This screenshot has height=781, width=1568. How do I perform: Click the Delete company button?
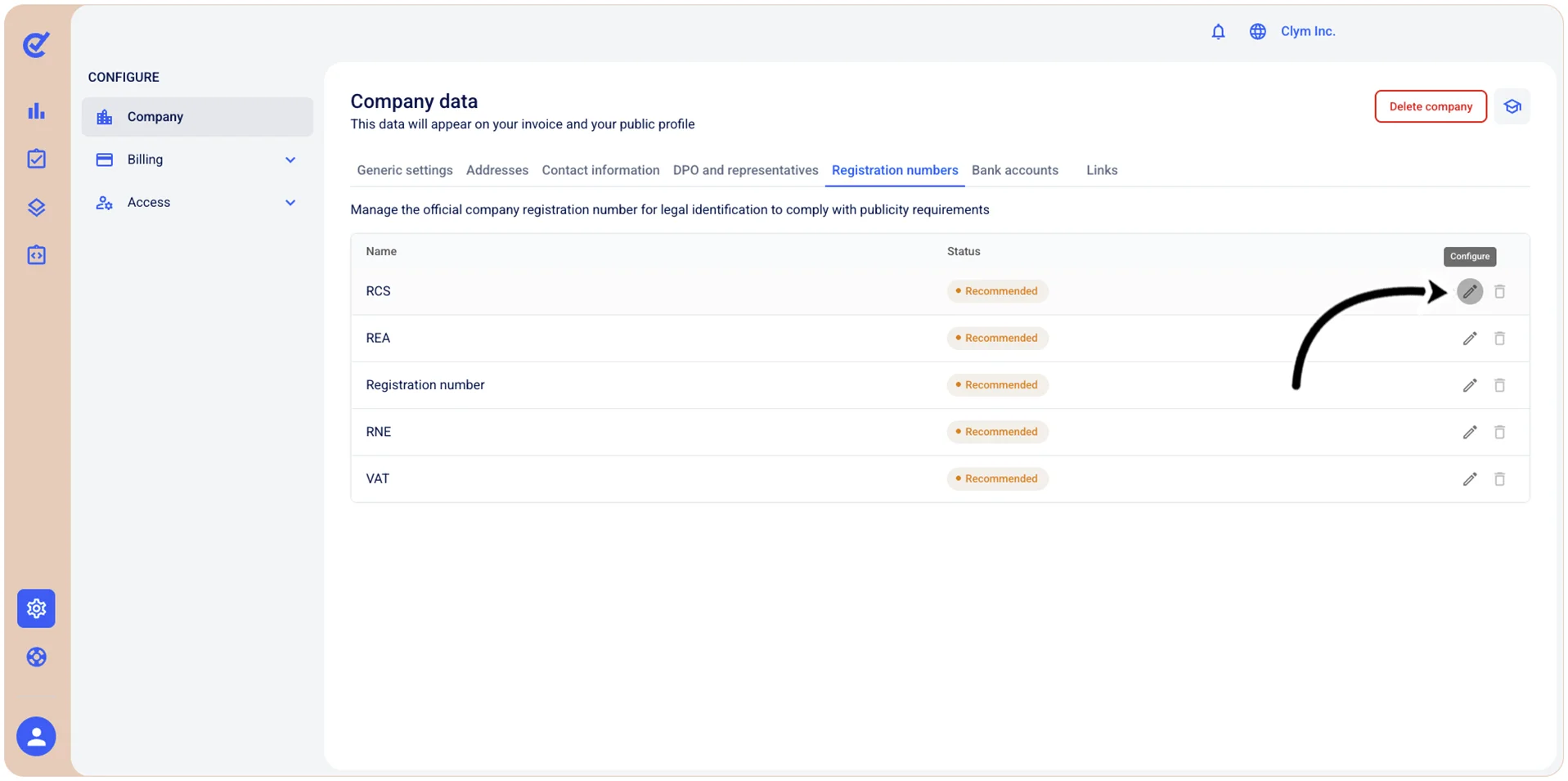(x=1431, y=106)
